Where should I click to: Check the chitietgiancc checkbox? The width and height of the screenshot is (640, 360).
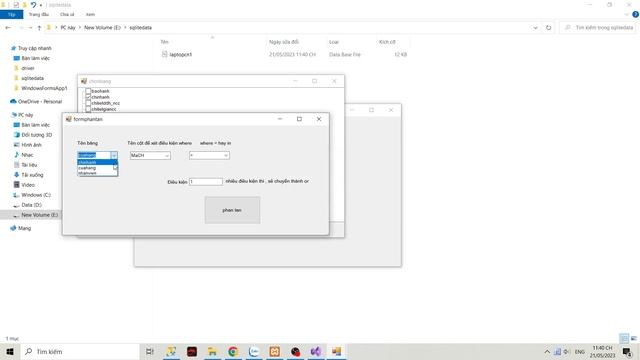pos(88,109)
